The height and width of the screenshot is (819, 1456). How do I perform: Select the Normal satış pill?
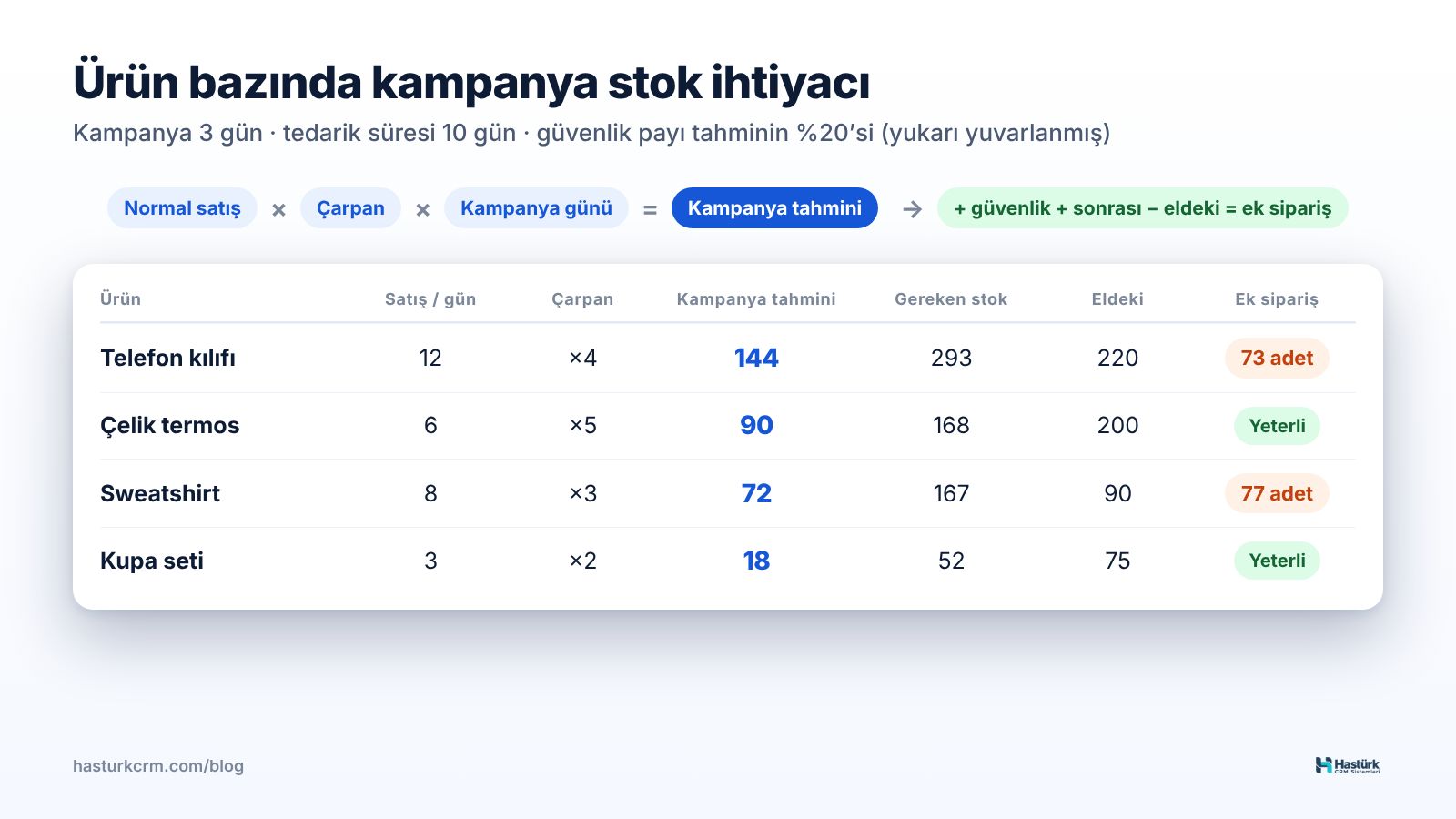pyautogui.click(x=182, y=208)
